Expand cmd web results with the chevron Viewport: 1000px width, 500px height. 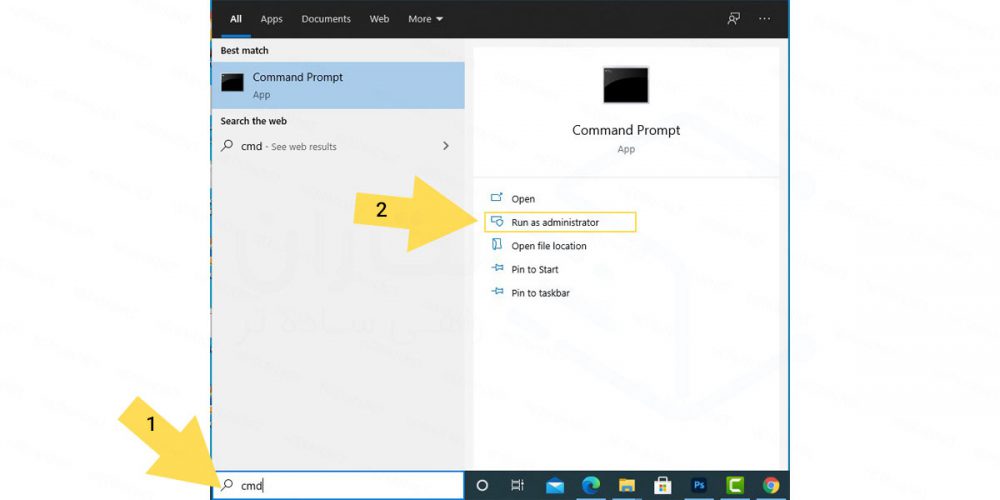[446, 146]
